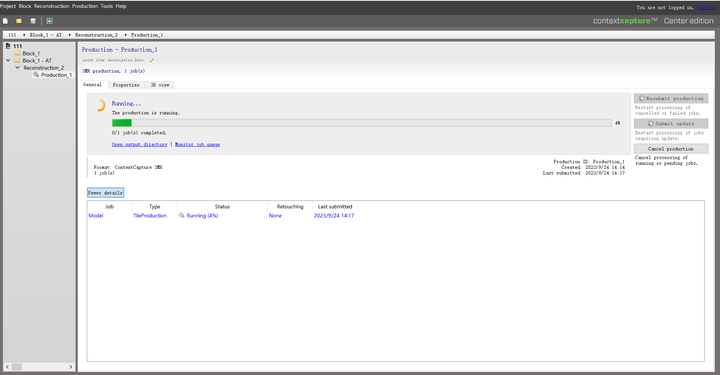This screenshot has height=375, width=720.
Task: Click the Cancel production button
Action: click(x=671, y=149)
